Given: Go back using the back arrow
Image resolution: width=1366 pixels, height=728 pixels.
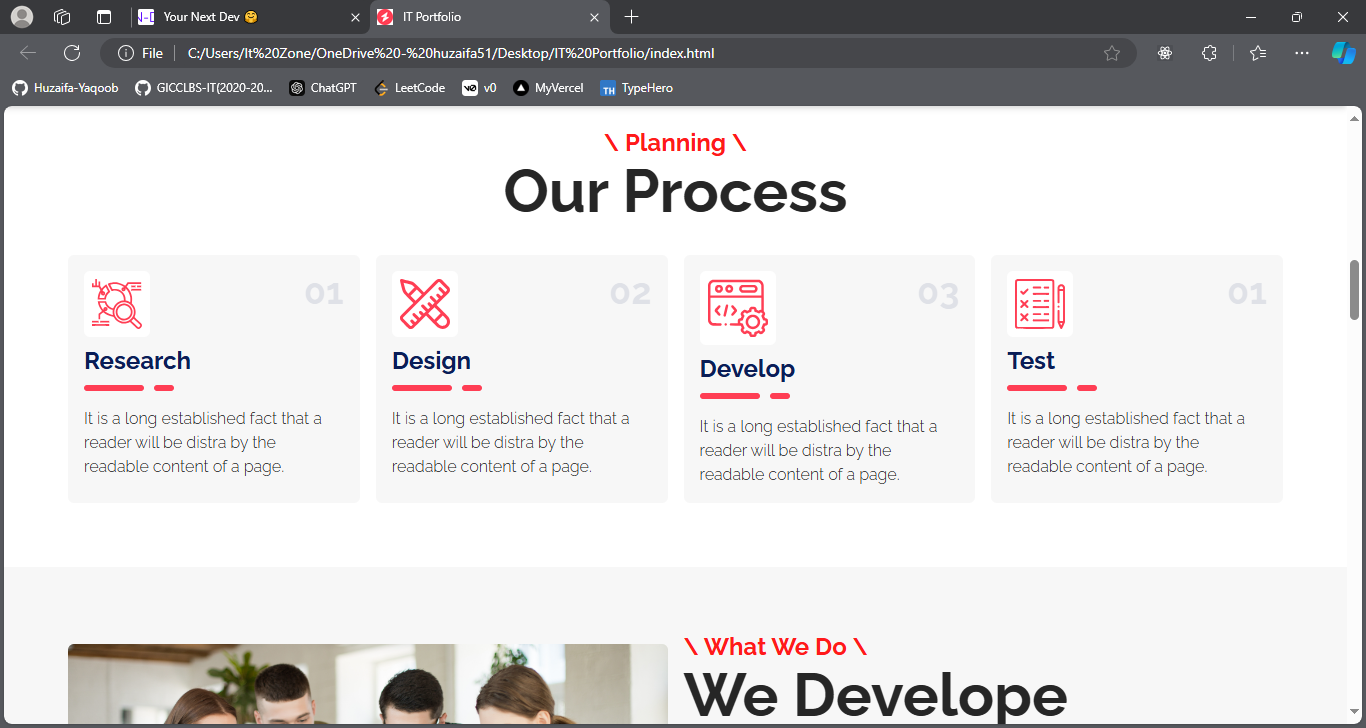Looking at the screenshot, I should (x=28, y=53).
